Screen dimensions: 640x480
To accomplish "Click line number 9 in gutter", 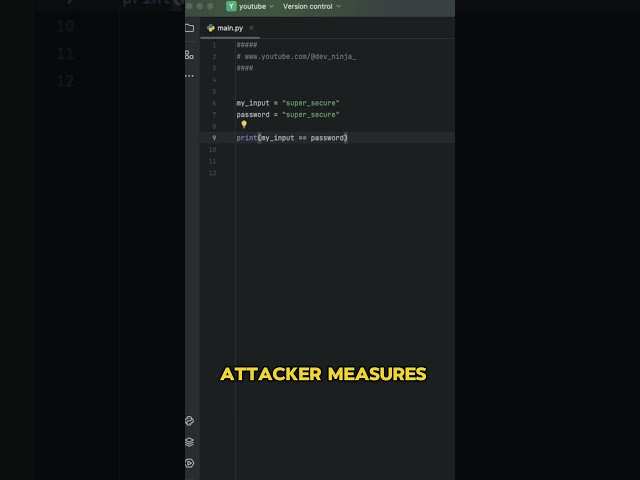I will click(214, 138).
